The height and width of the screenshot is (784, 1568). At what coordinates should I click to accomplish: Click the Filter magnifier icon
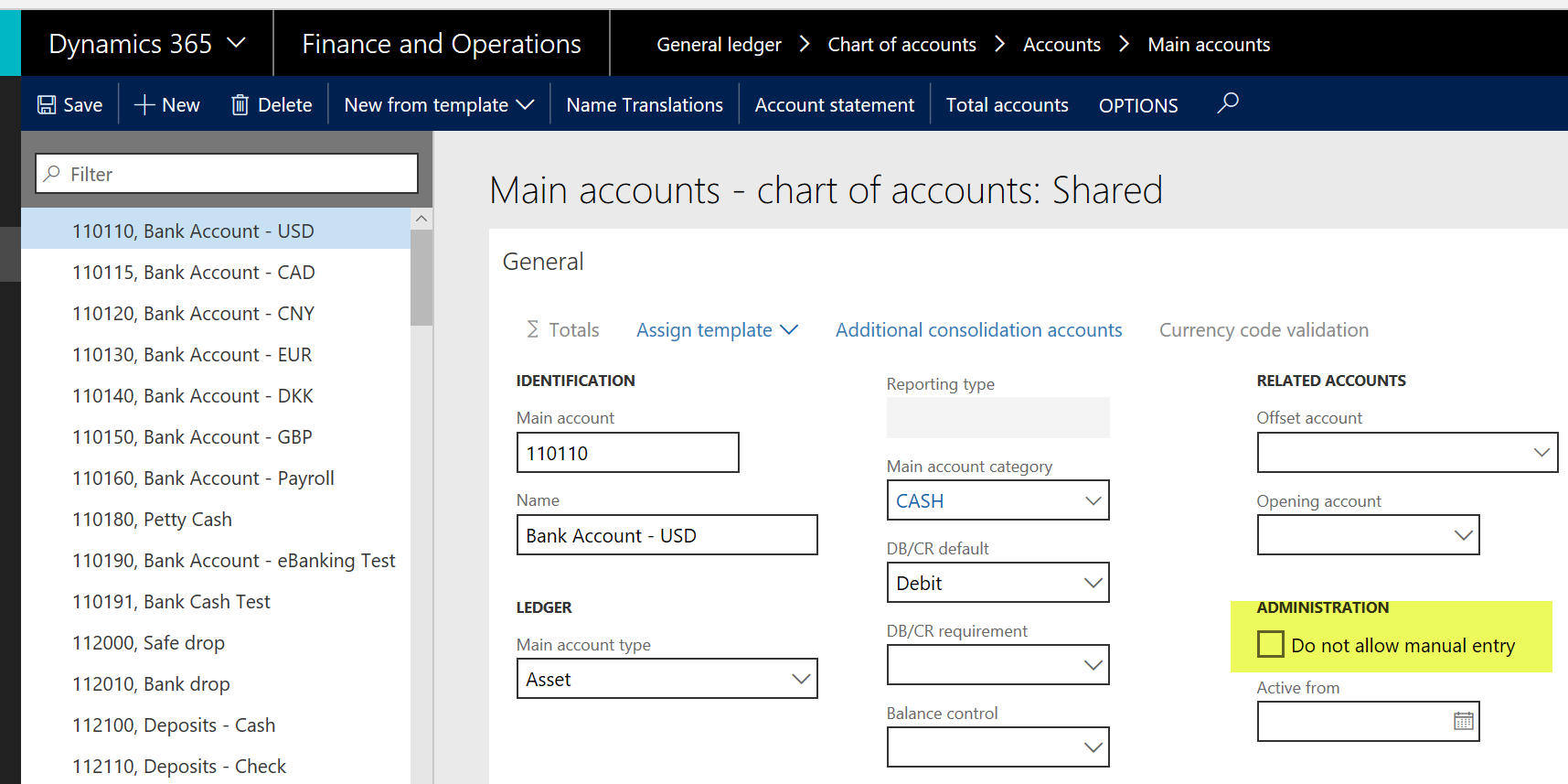tap(53, 174)
